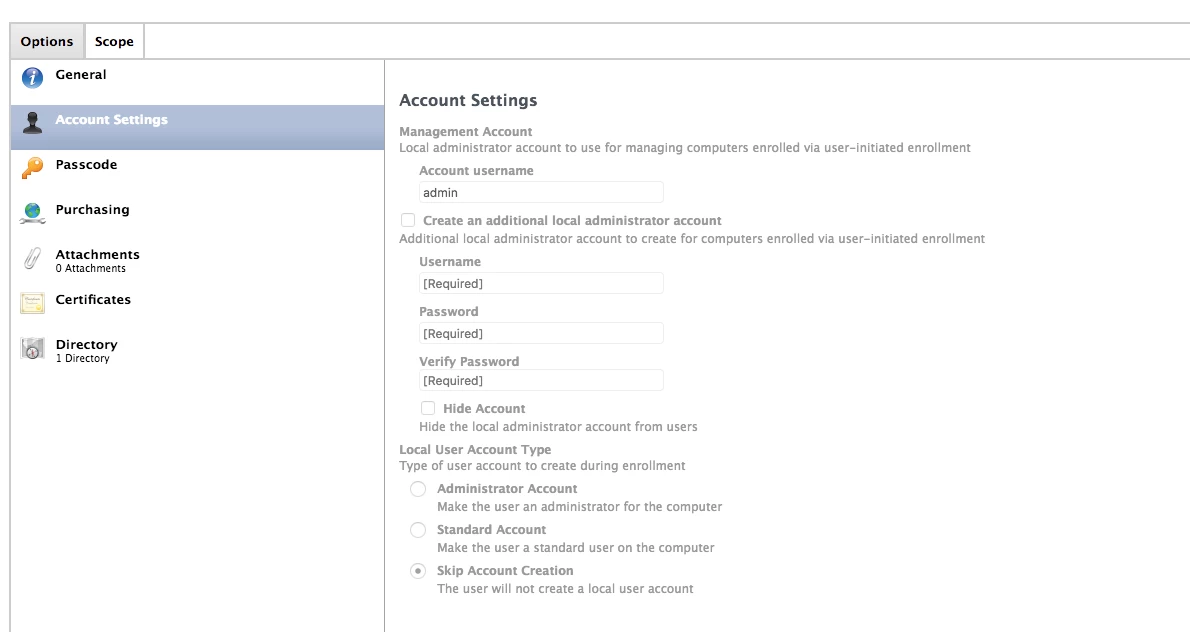
Task: Open the Purchasing section
Action: (x=197, y=217)
